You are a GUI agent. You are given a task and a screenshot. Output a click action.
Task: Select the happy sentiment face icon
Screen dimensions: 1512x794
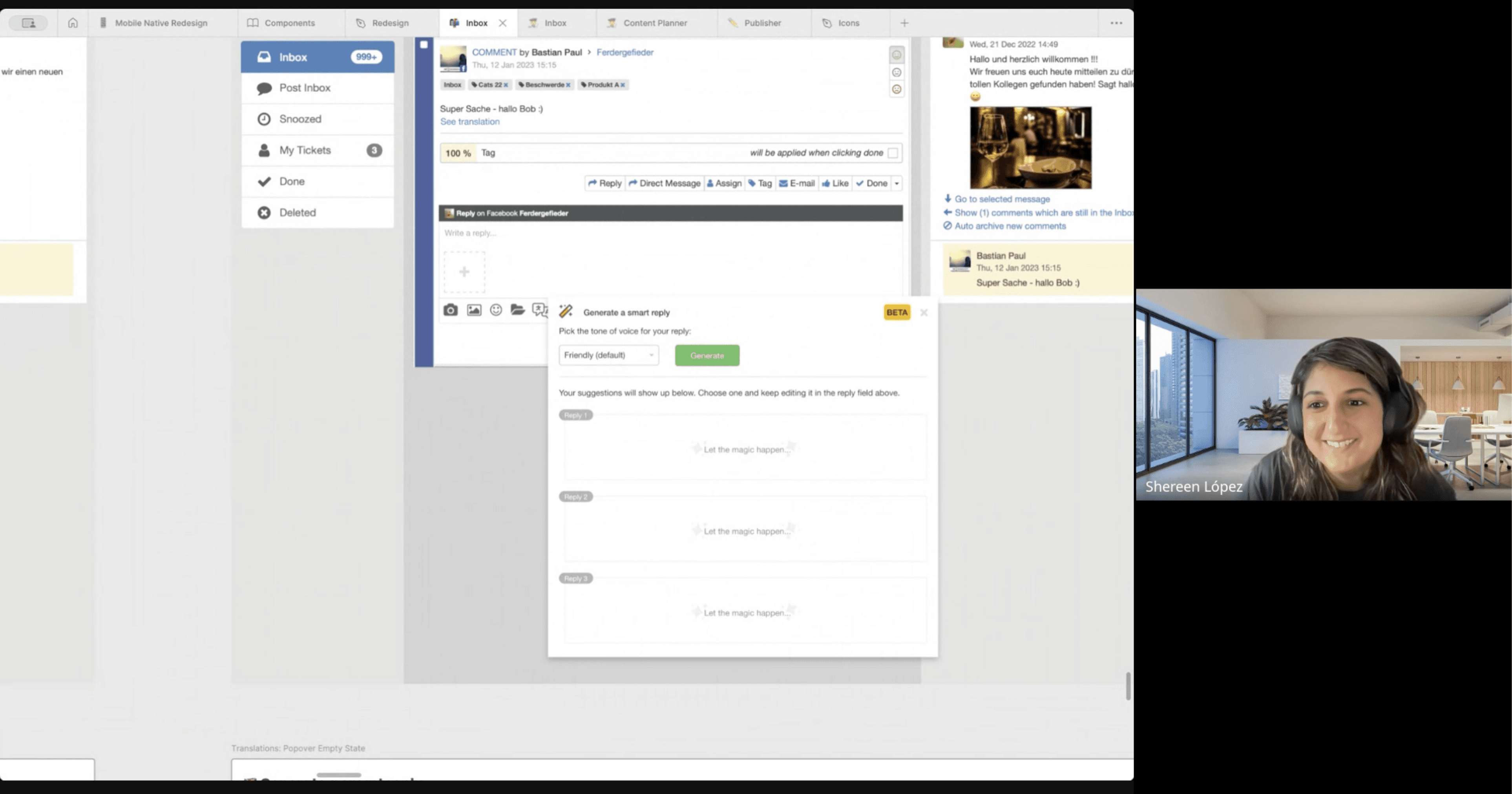point(896,55)
